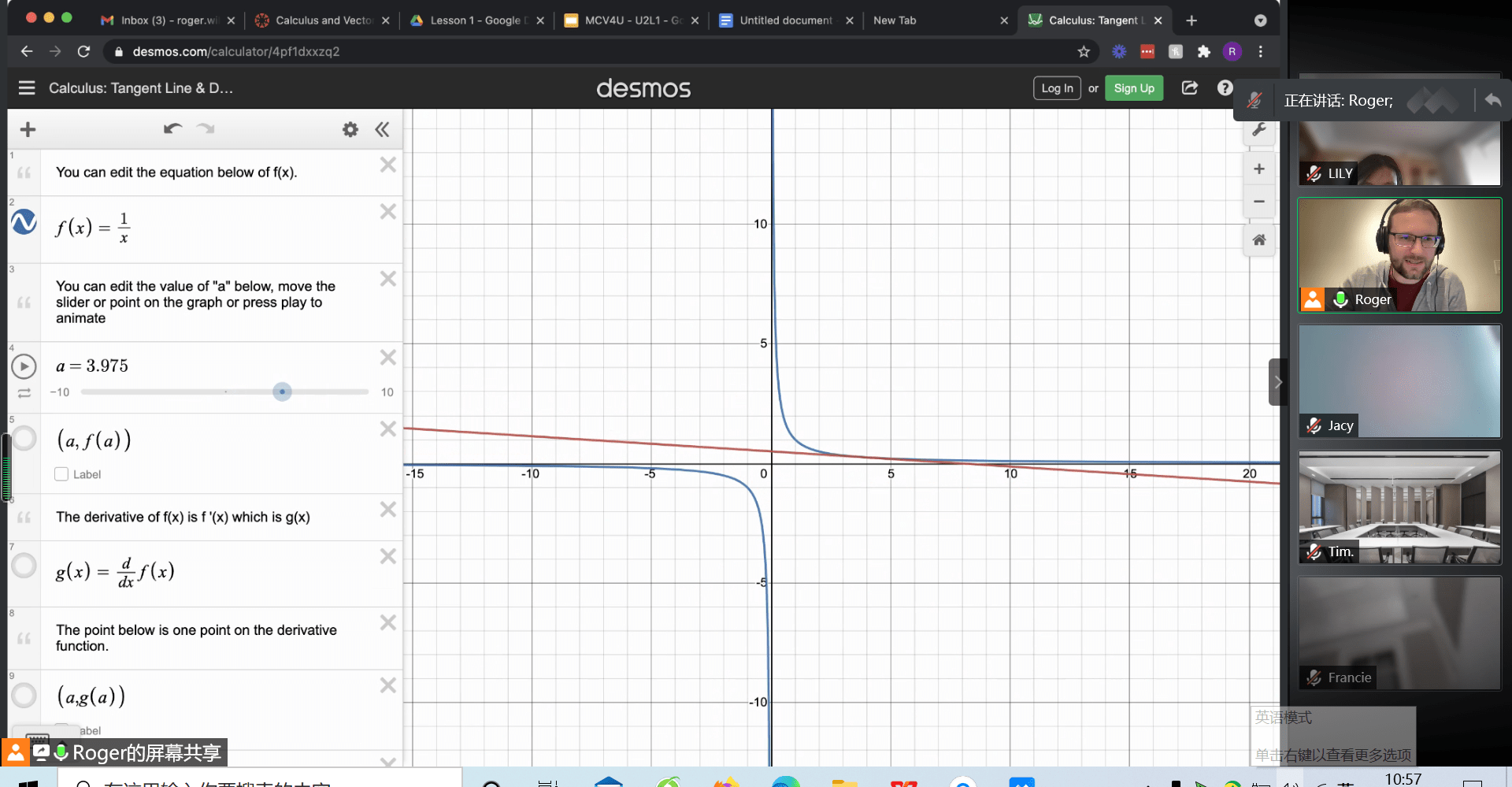Edit the slider maximum value 10
This screenshot has height=787, width=1512.
tap(387, 392)
